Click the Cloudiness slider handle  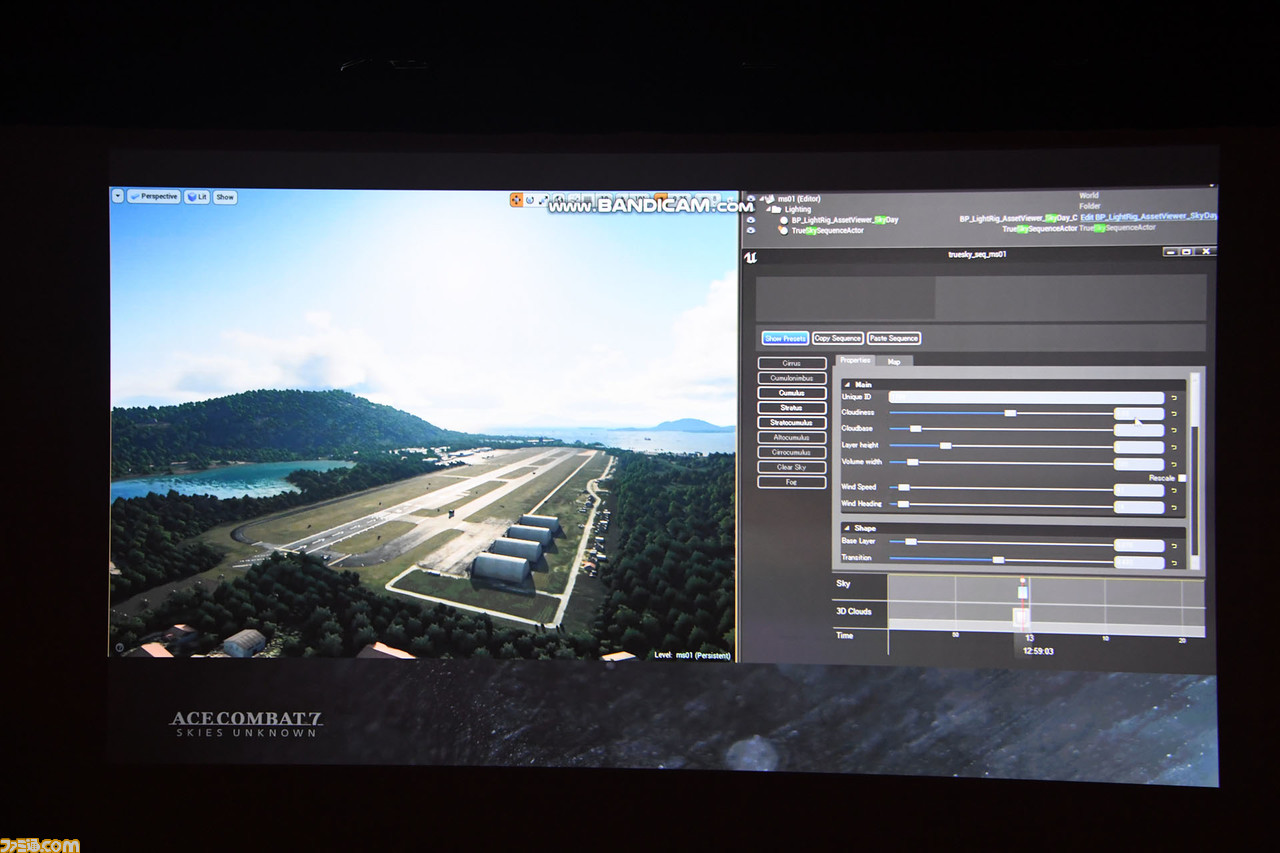pyautogui.click(x=1011, y=413)
